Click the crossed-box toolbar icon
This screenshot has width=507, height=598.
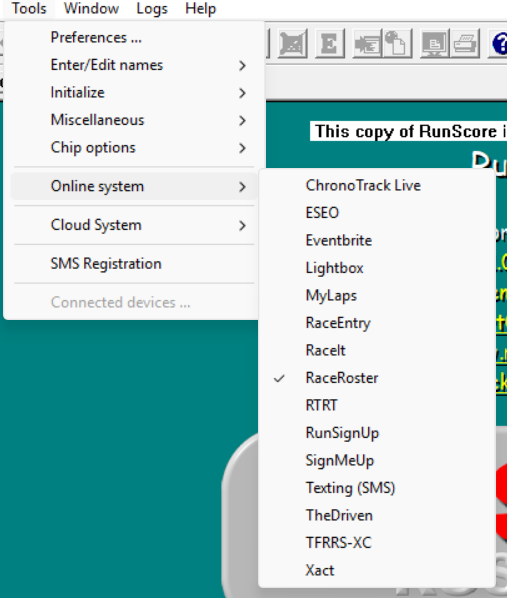[x=292, y=43]
